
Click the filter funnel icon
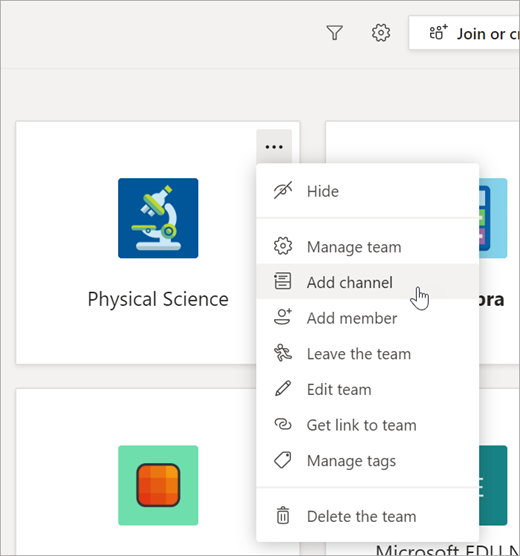[334, 33]
